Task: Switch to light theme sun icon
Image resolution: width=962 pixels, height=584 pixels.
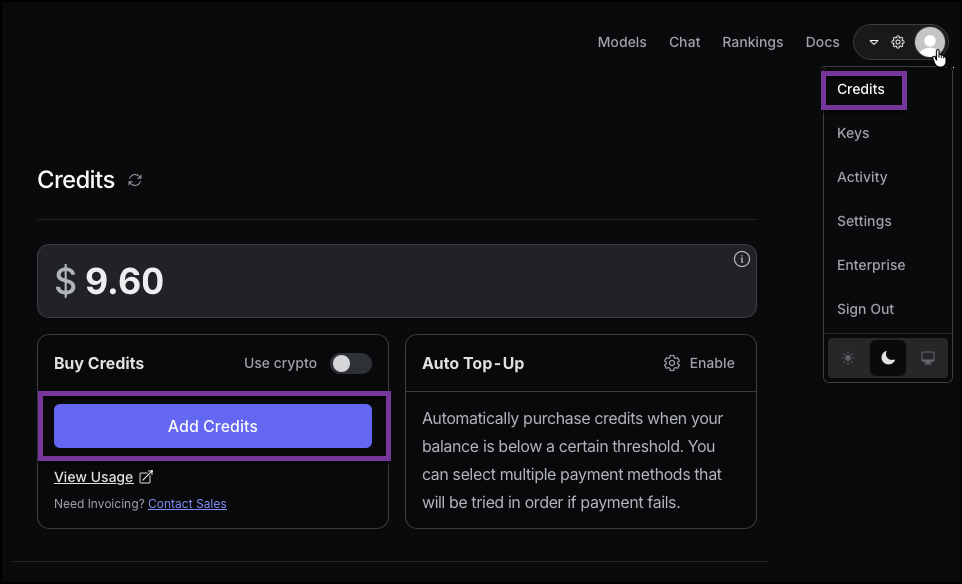Action: click(x=848, y=358)
